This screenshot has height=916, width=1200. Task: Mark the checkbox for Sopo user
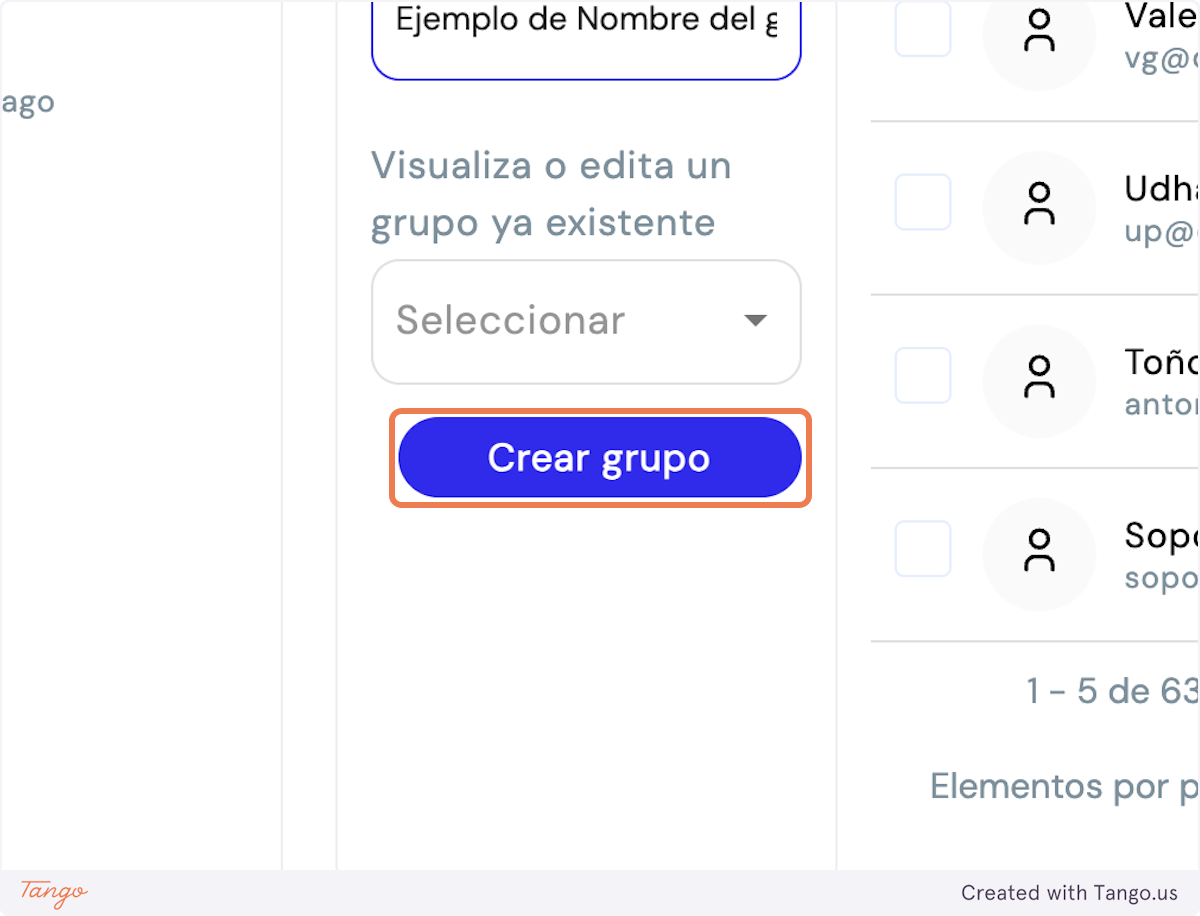click(x=923, y=548)
